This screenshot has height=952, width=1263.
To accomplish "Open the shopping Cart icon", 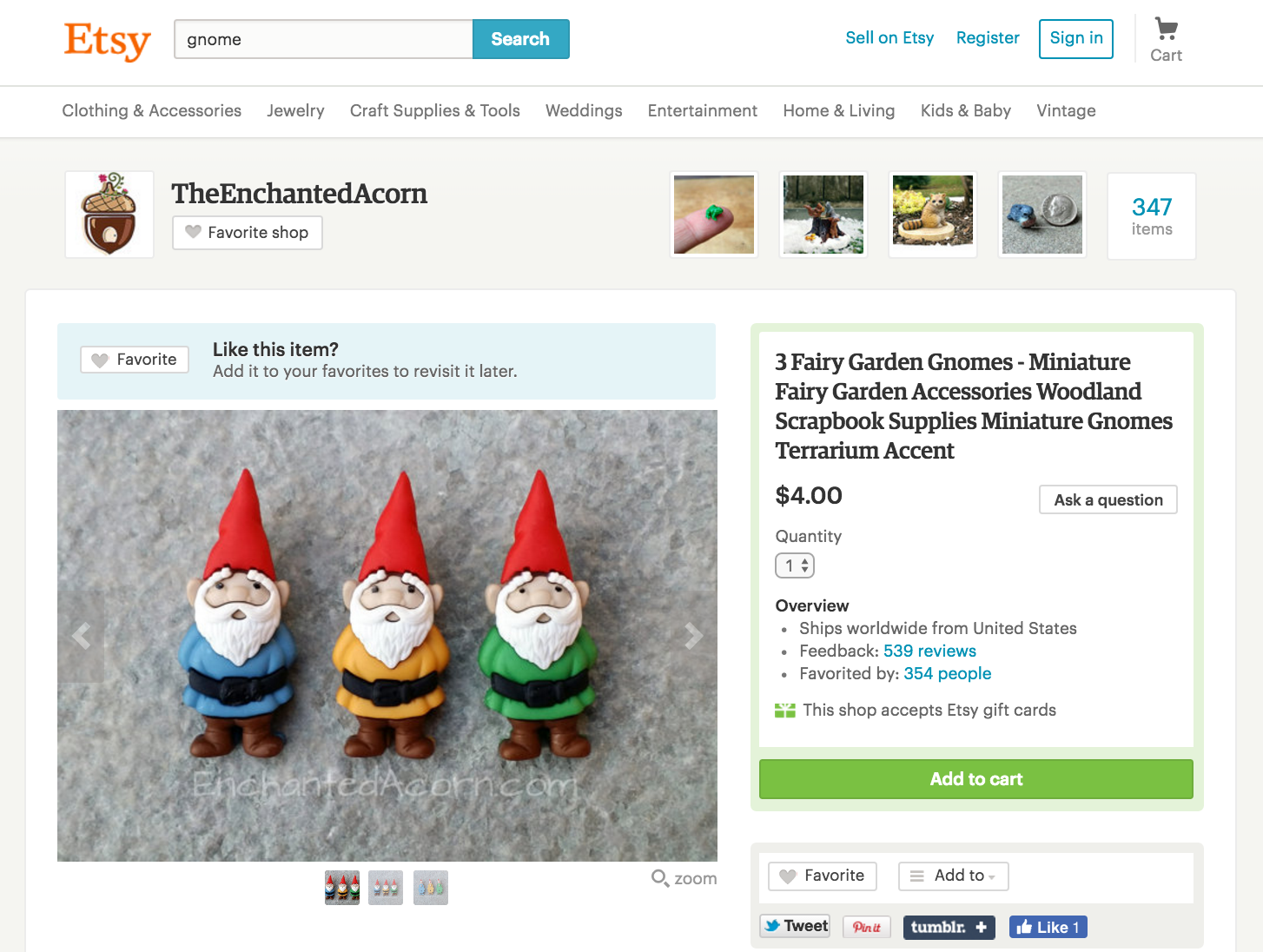I will pyautogui.click(x=1166, y=40).
